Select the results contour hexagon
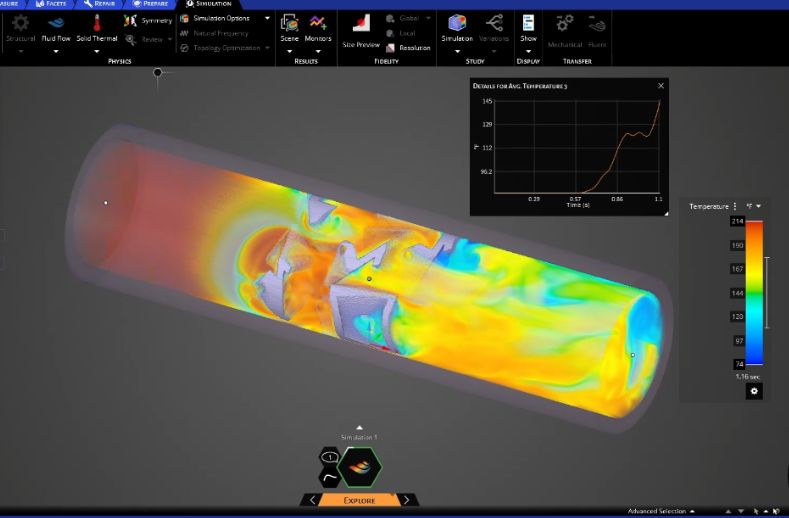This screenshot has height=518, width=789. pyautogui.click(x=360, y=467)
